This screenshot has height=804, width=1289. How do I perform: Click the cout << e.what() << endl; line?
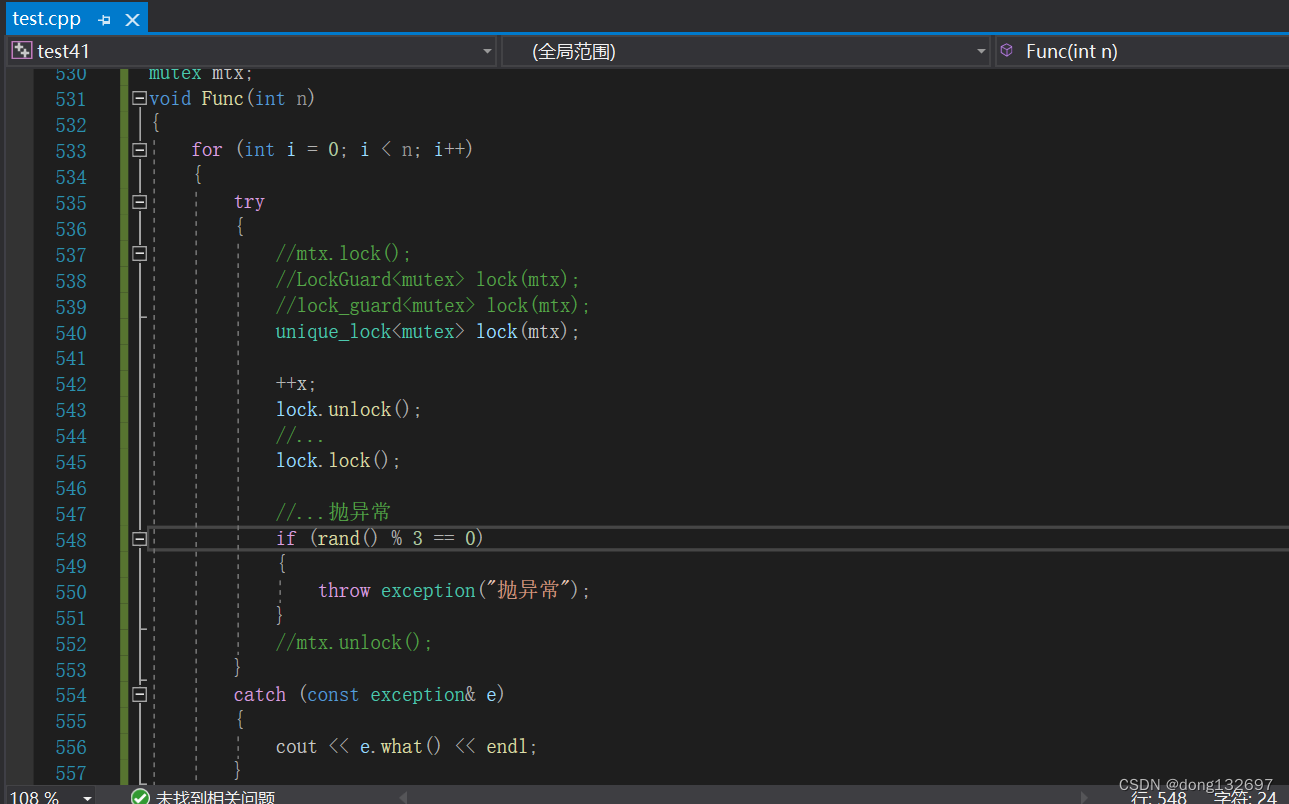(x=407, y=746)
